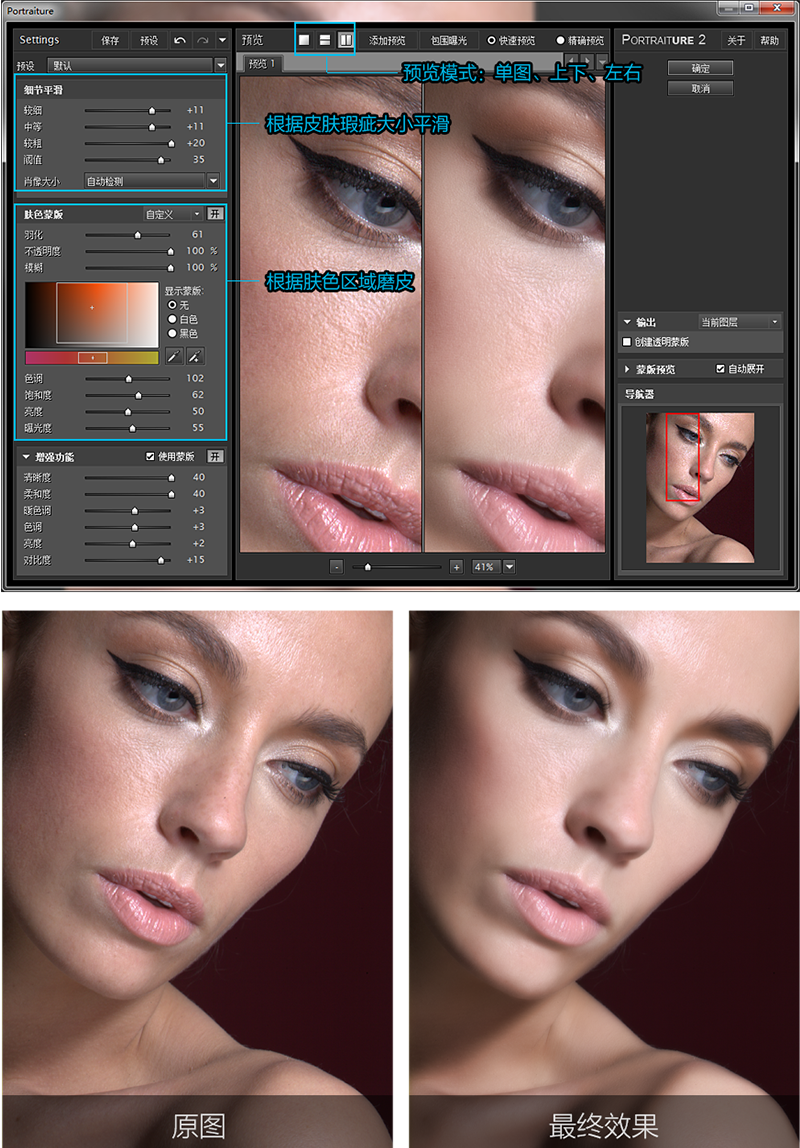
Task: Click the 较粗 smoothing slider
Action: [128, 144]
